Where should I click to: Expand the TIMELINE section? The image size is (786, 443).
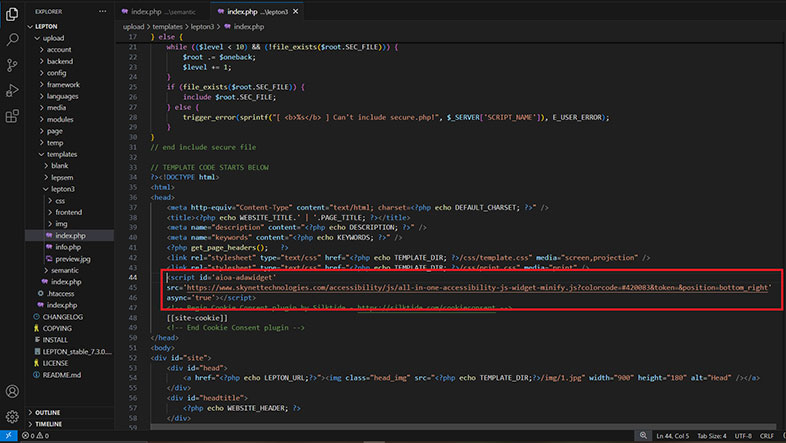[48, 424]
